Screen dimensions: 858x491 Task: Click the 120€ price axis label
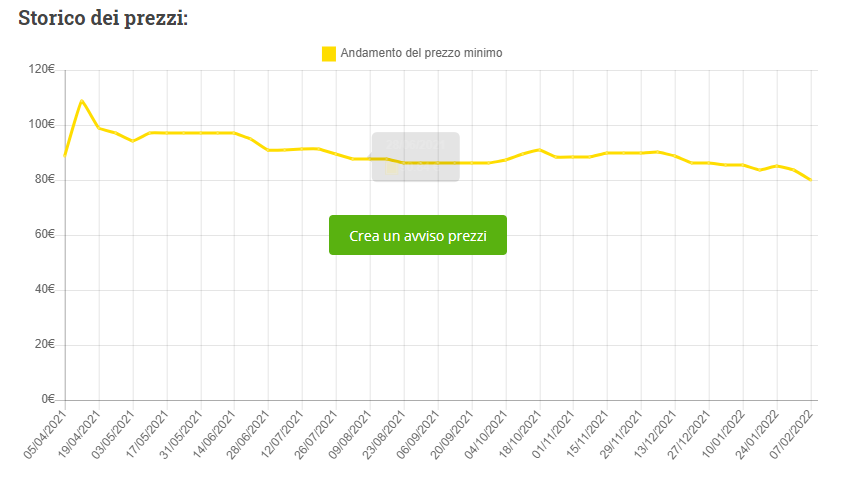coord(41,70)
